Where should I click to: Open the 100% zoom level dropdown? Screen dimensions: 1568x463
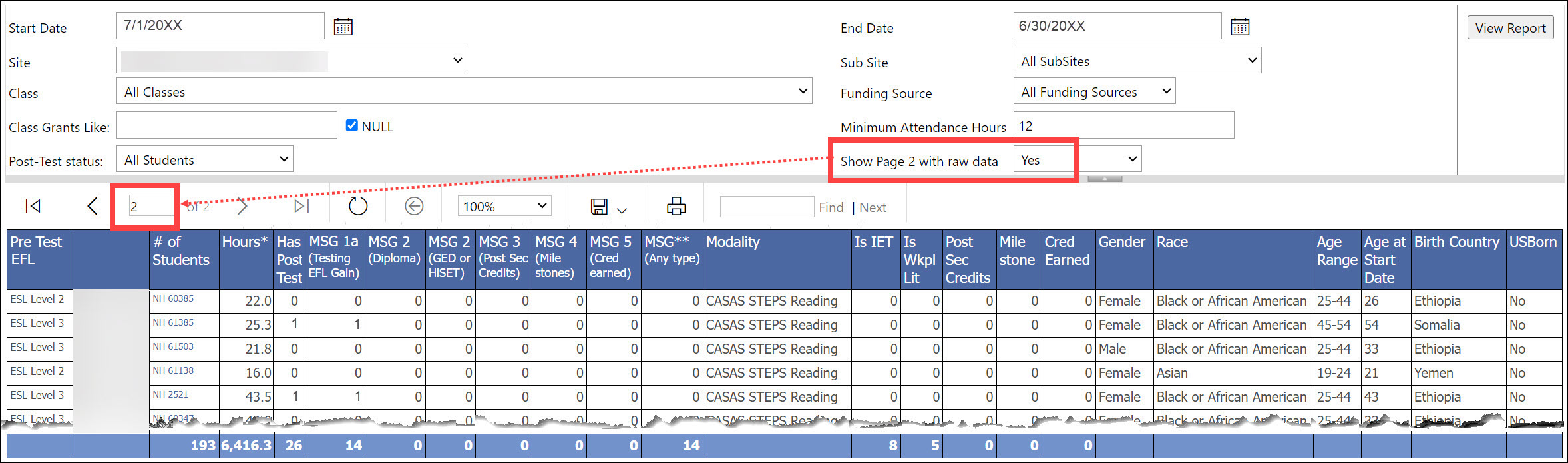click(504, 207)
